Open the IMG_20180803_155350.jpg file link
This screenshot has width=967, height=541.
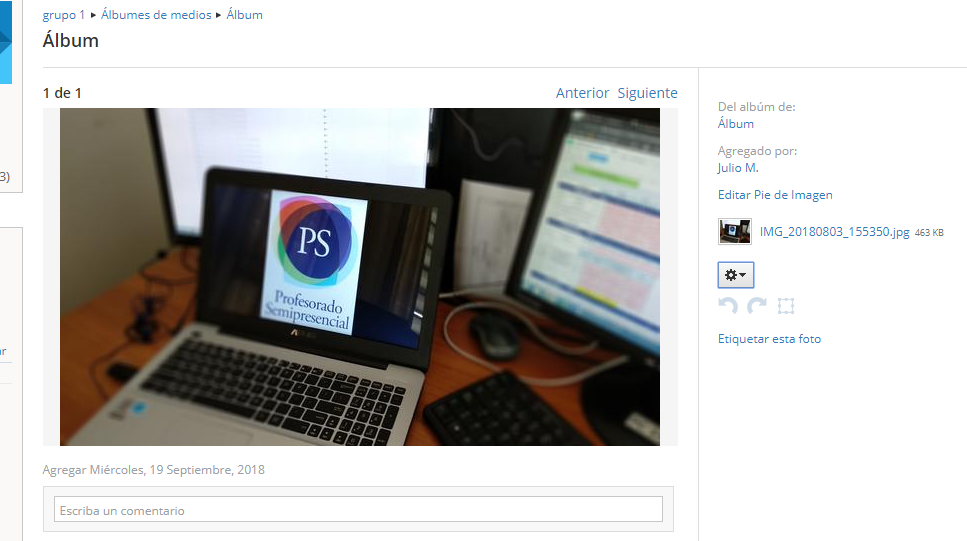(834, 232)
